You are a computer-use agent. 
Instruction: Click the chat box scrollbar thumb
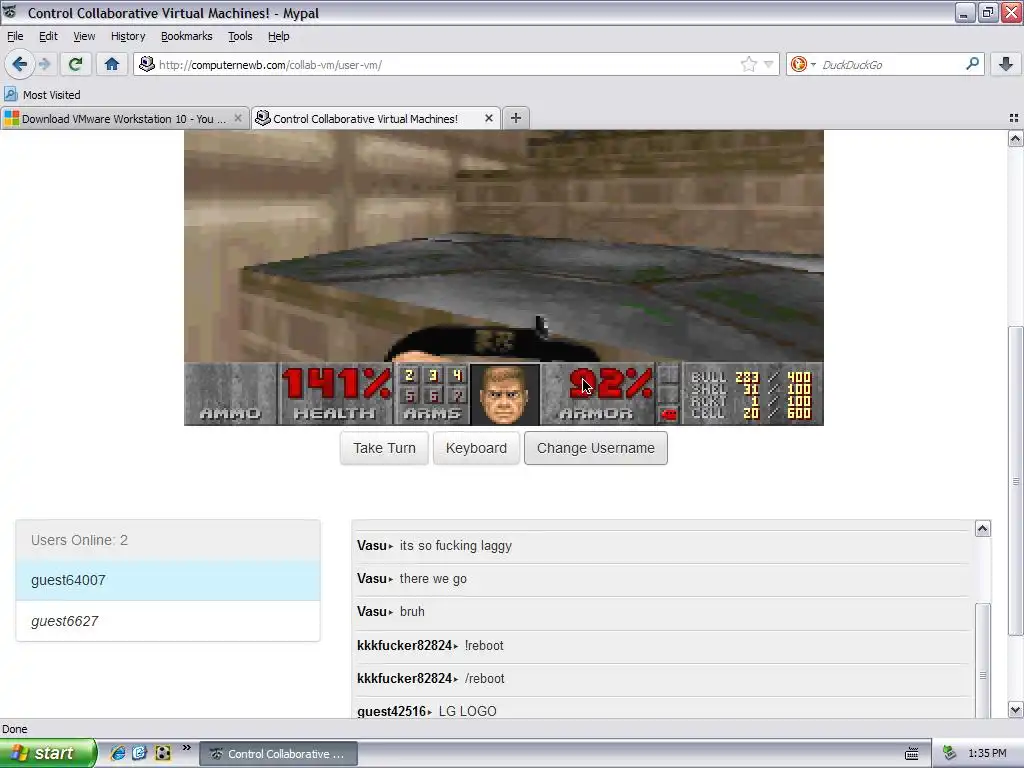[x=982, y=660]
